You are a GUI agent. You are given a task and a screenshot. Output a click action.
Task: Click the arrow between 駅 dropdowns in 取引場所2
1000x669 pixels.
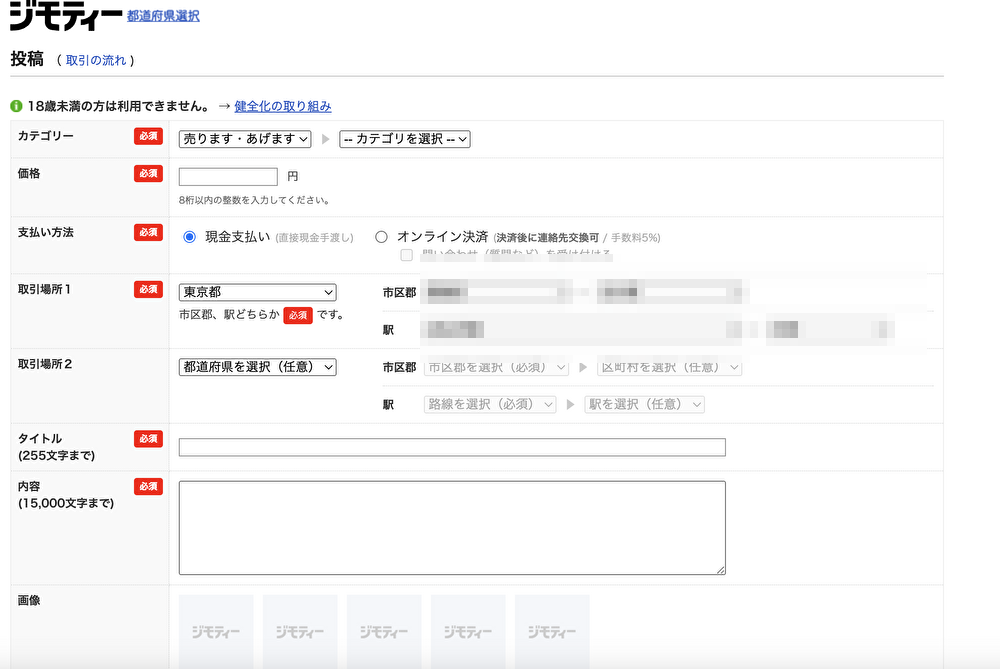click(x=571, y=404)
